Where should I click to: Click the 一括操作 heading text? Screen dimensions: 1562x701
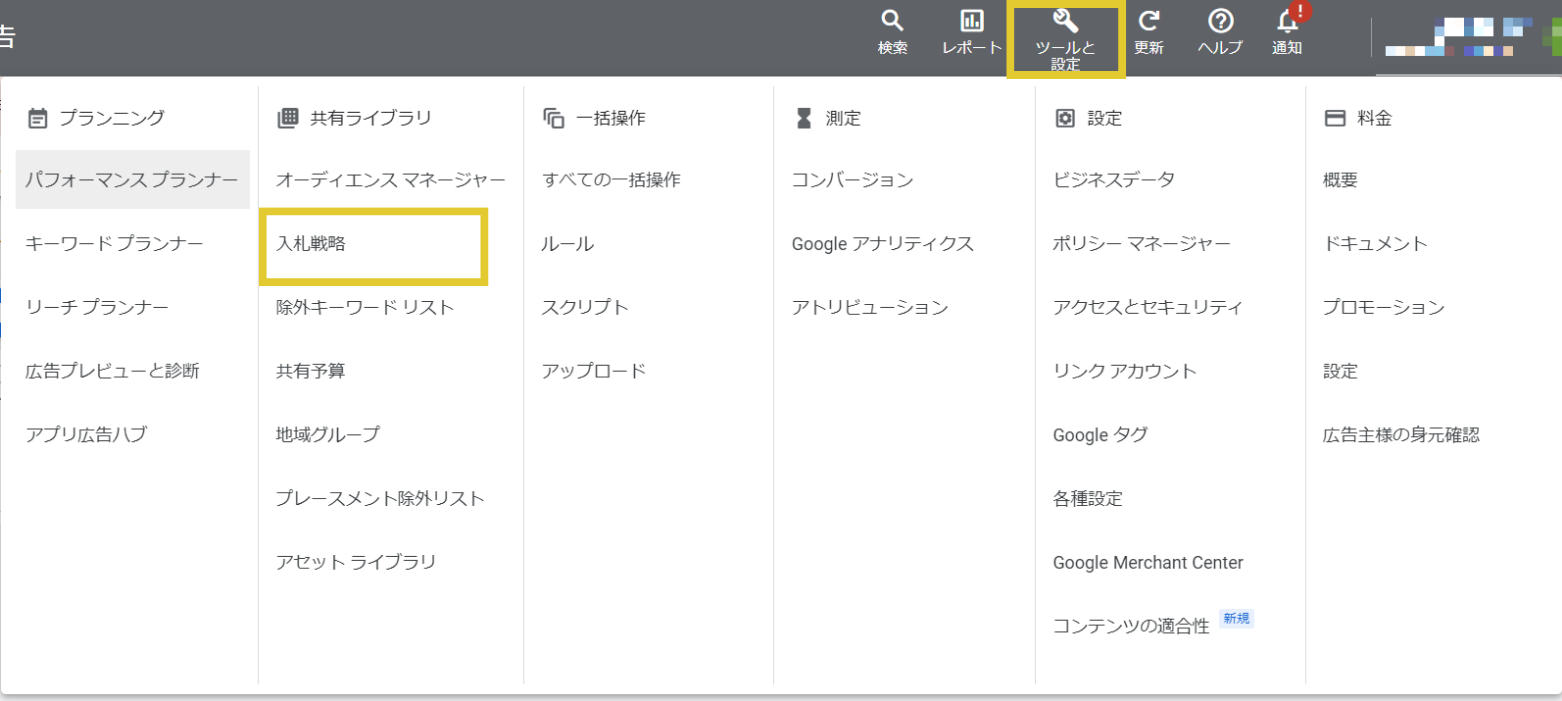(610, 118)
